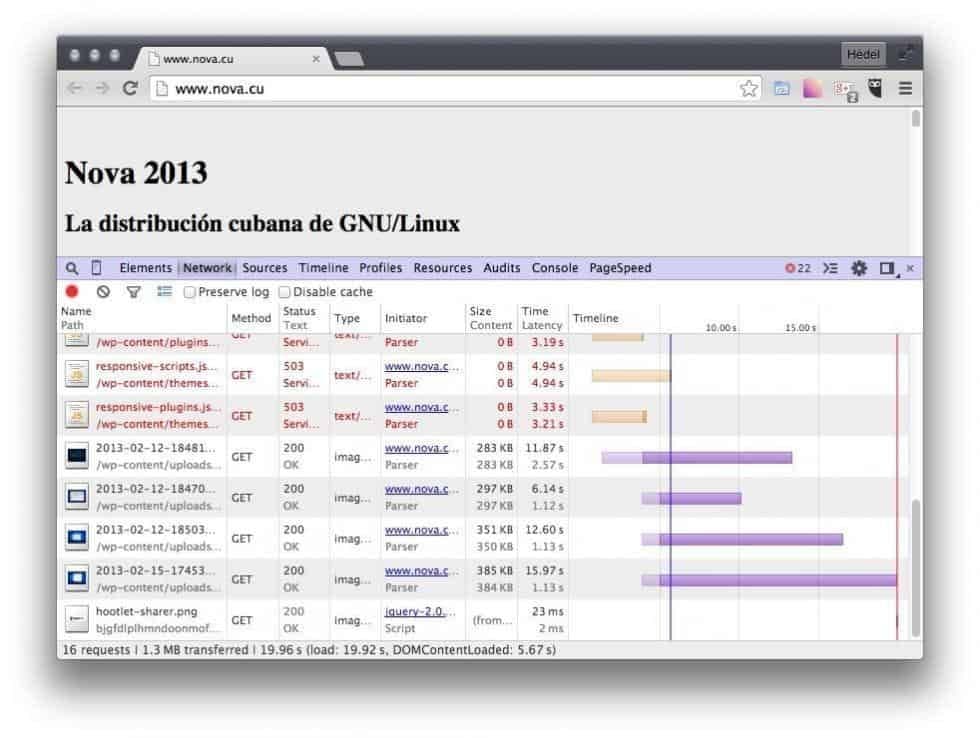Click the pink gradient extension icon
Viewport: 980px width, 738px height.
[812, 89]
